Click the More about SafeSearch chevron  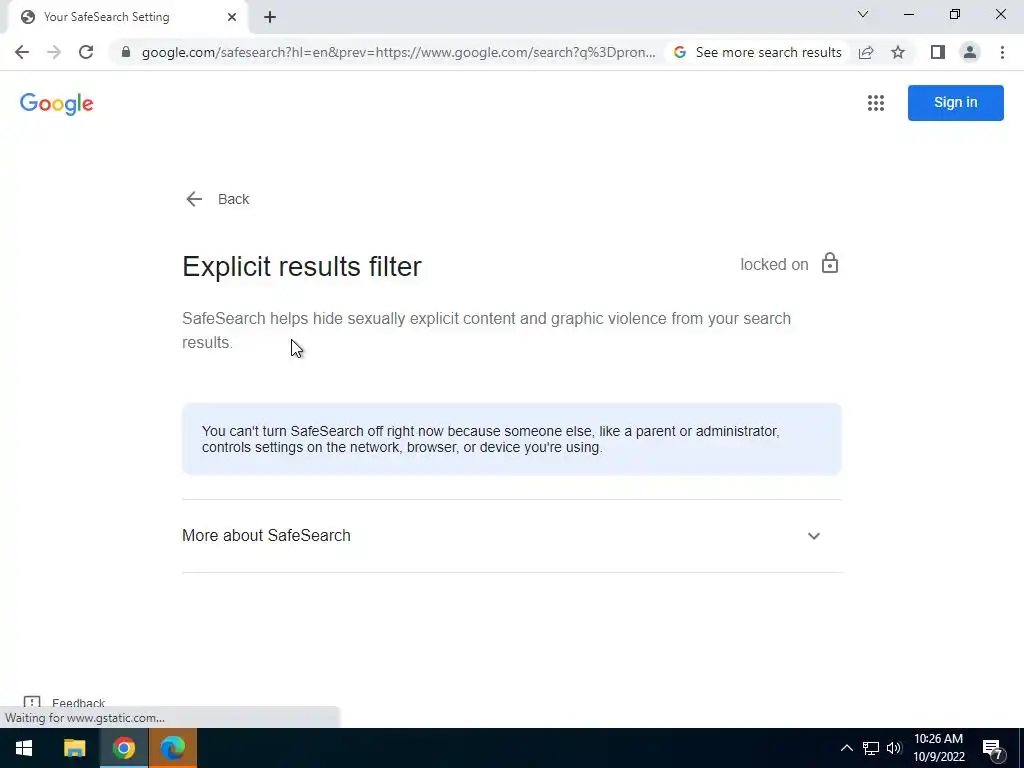click(814, 536)
